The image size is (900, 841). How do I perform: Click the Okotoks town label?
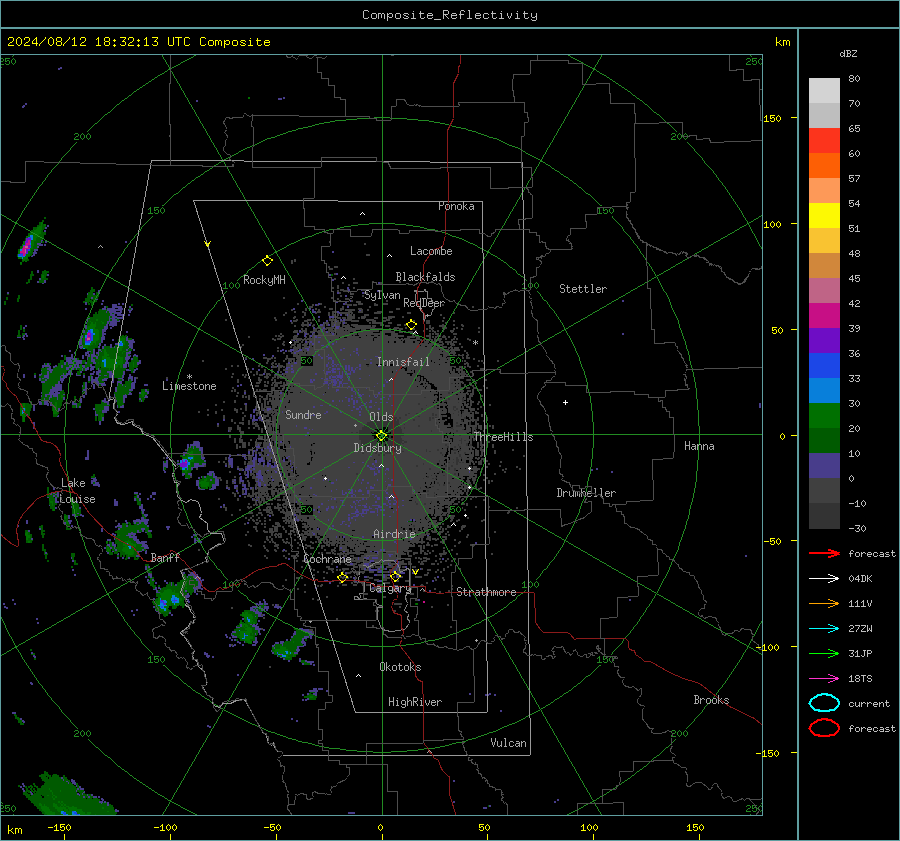[x=400, y=666]
